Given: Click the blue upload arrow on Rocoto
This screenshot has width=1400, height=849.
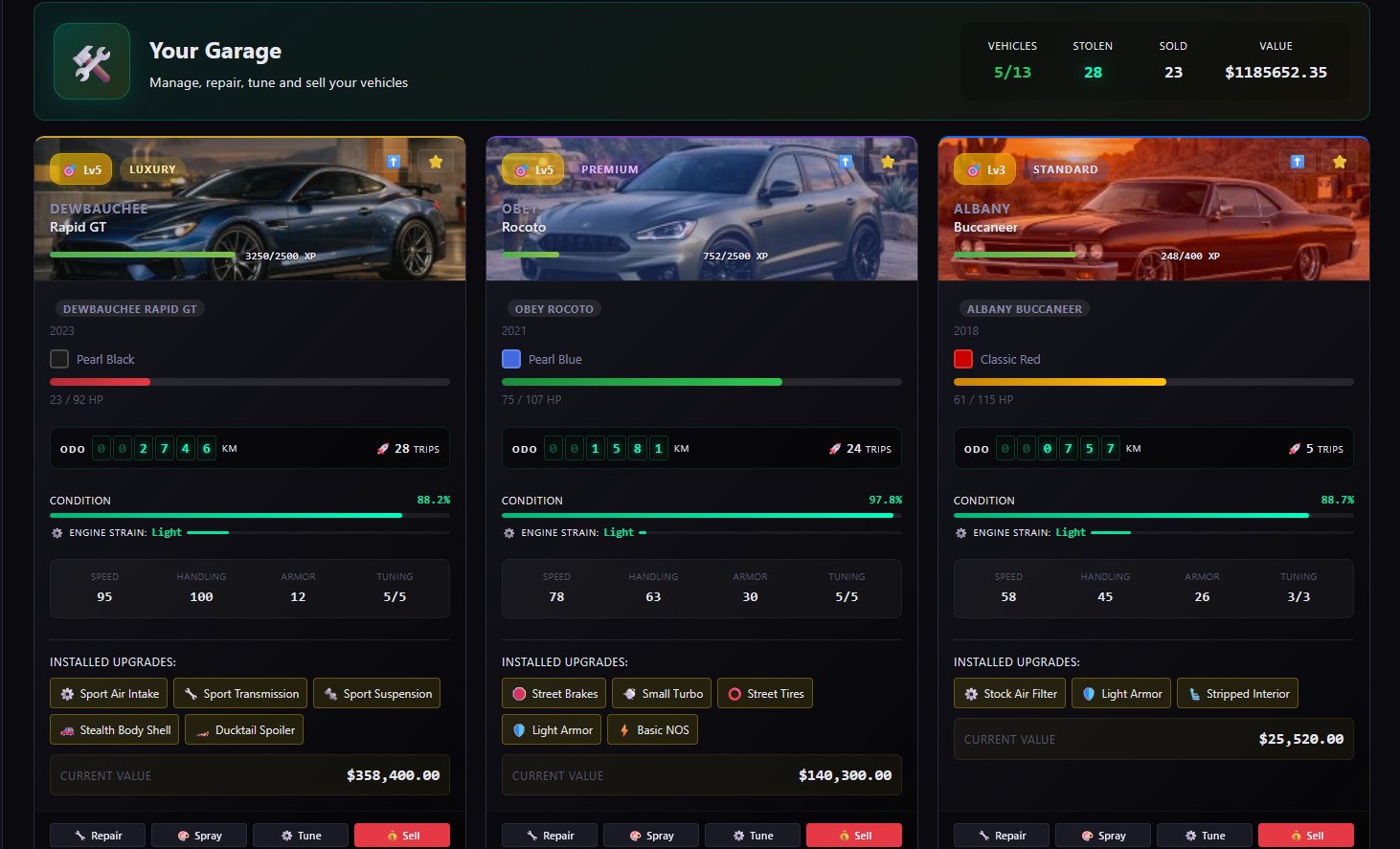Looking at the screenshot, I should [846, 162].
